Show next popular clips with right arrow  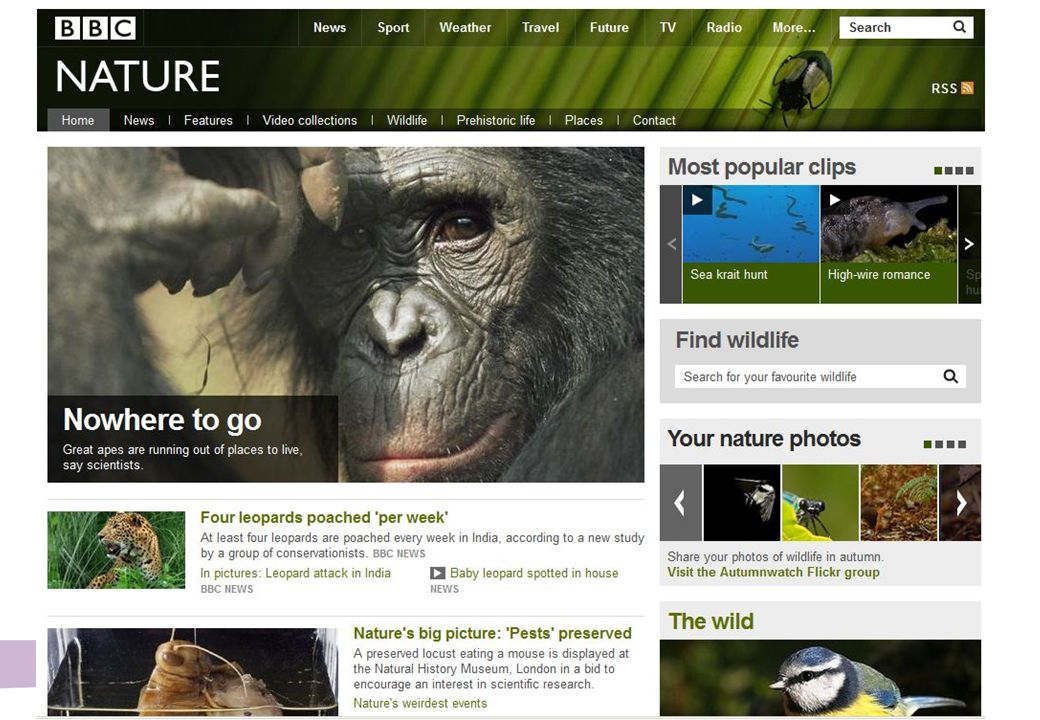coord(969,244)
